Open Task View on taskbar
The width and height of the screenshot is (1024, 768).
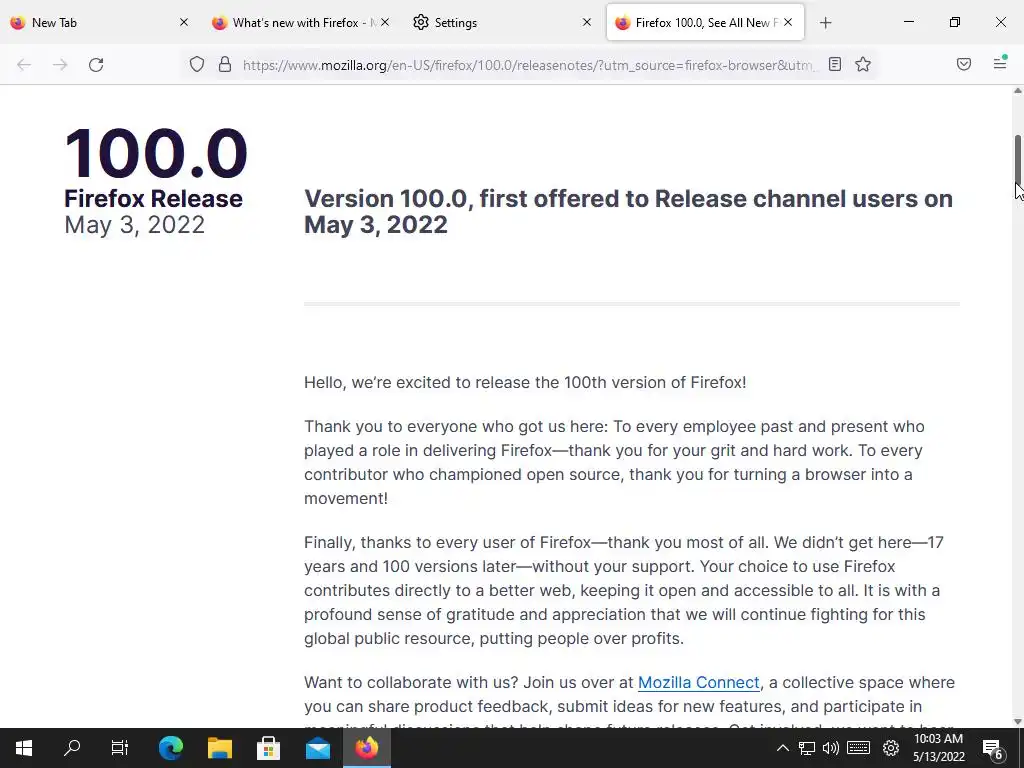(x=120, y=748)
